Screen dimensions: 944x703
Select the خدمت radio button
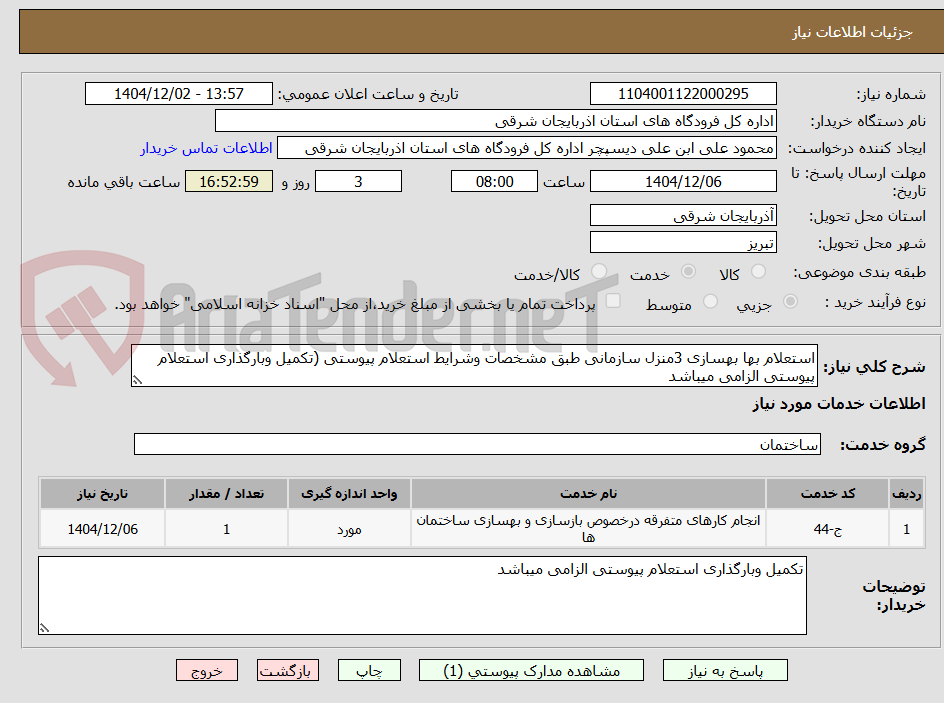[x=688, y=272]
